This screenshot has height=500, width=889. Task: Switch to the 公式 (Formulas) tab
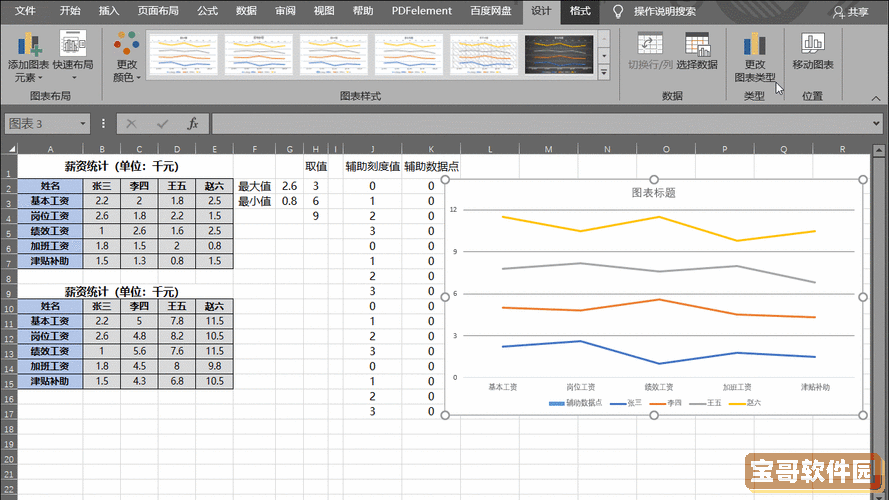pyautogui.click(x=208, y=11)
